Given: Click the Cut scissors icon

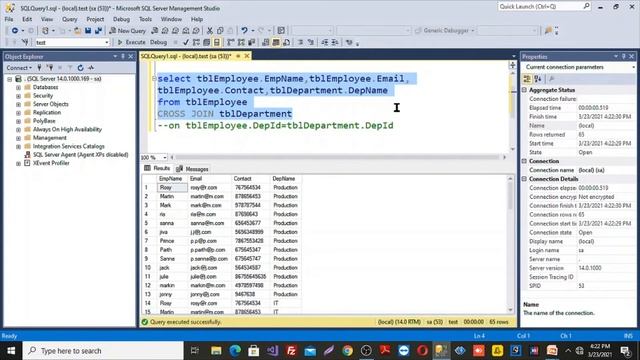Looking at the screenshot, I should (210, 31).
